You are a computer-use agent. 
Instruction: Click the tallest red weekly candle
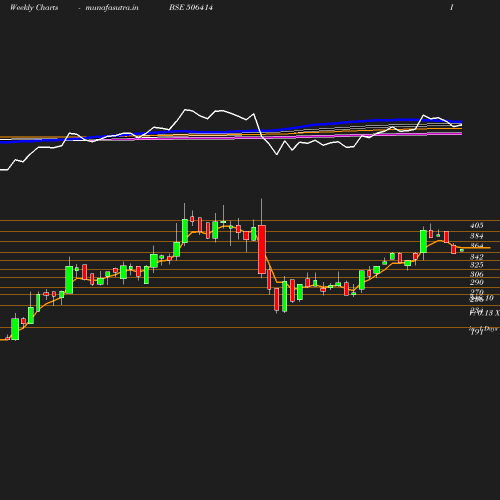pos(262,249)
